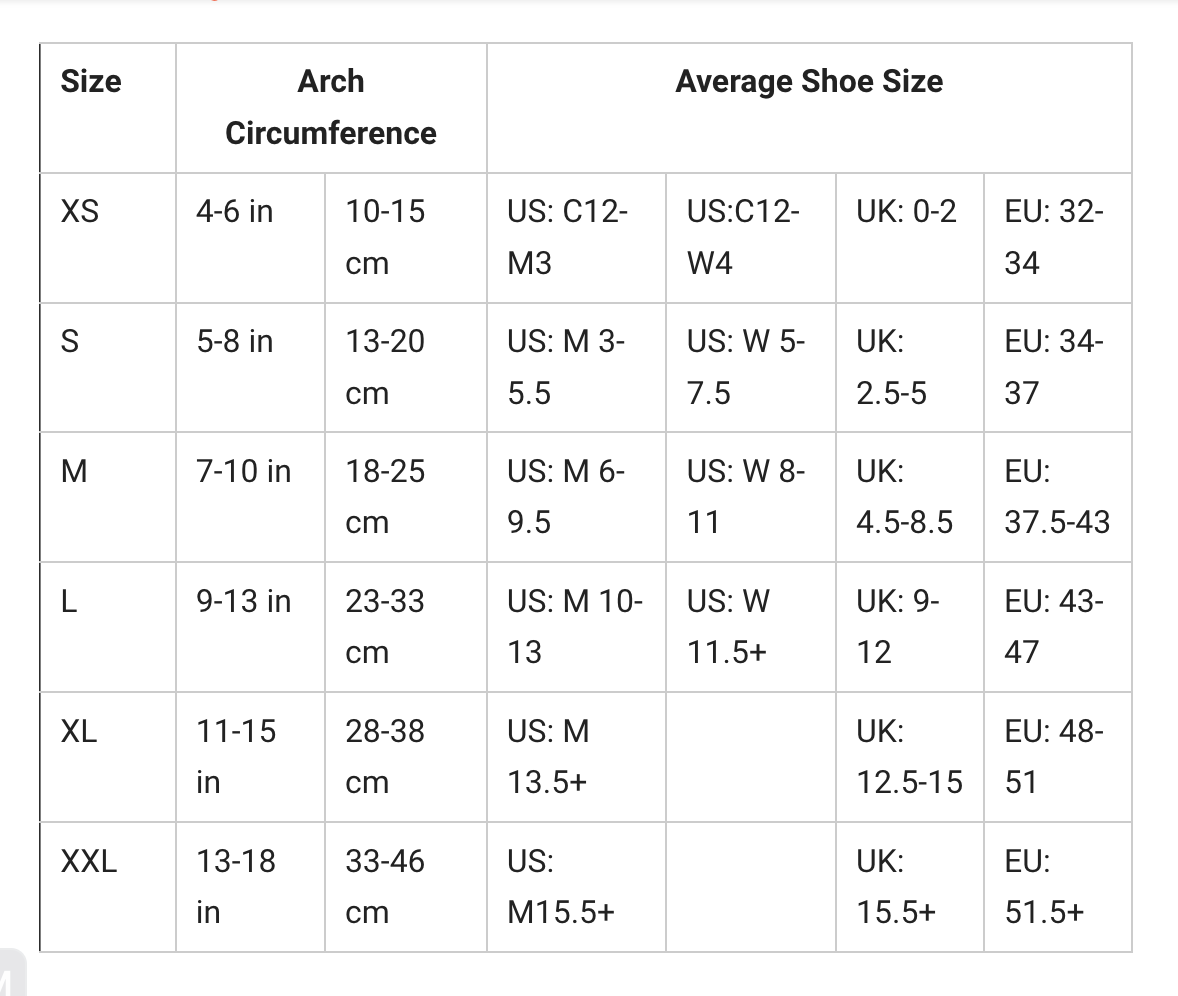This screenshot has height=996, width=1178.
Task: Select the US: W 8-11 cell
Action: [746, 497]
